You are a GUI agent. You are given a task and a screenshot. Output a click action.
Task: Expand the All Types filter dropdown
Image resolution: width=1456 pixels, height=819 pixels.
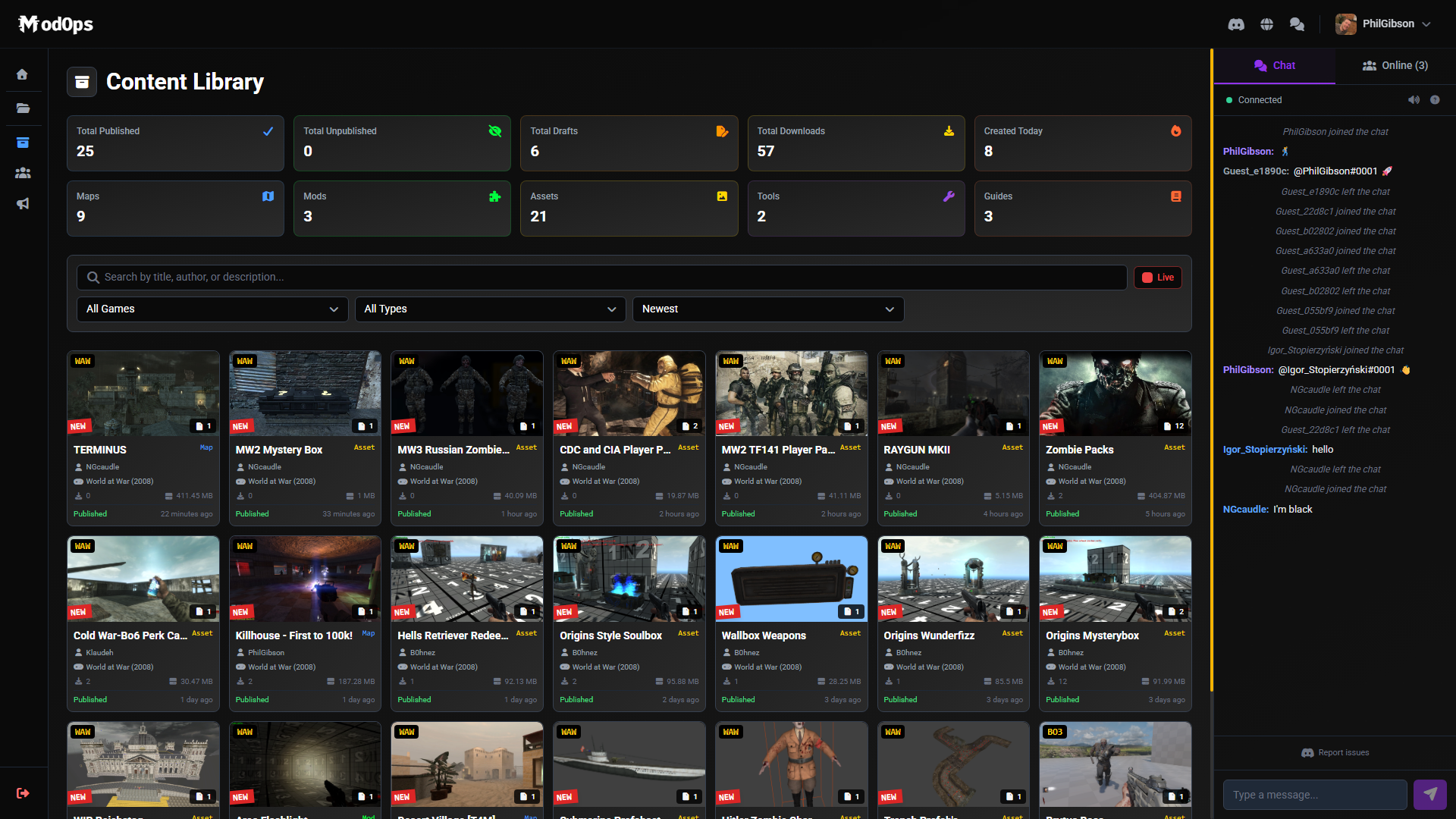tap(490, 309)
